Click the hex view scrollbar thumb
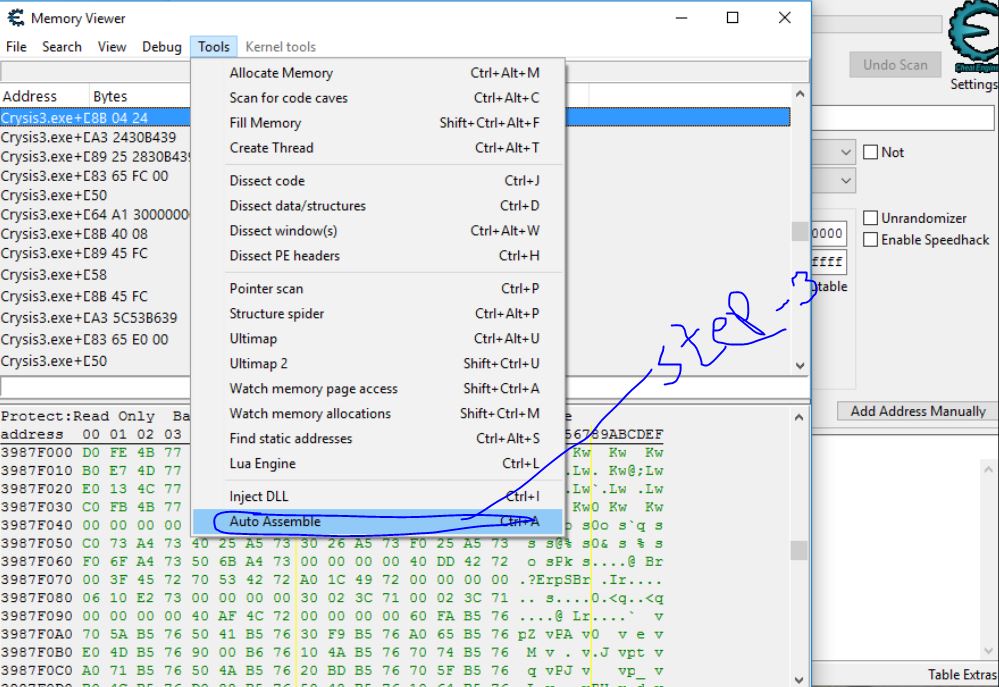The image size is (999, 687). [x=800, y=550]
